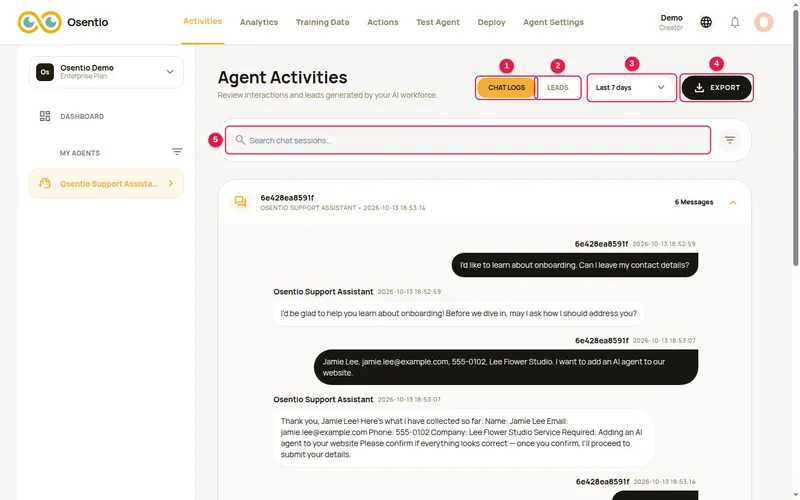The height and width of the screenshot is (500, 800).
Task: Collapse the 6e428ea8591f chat session
Action: coord(733,203)
